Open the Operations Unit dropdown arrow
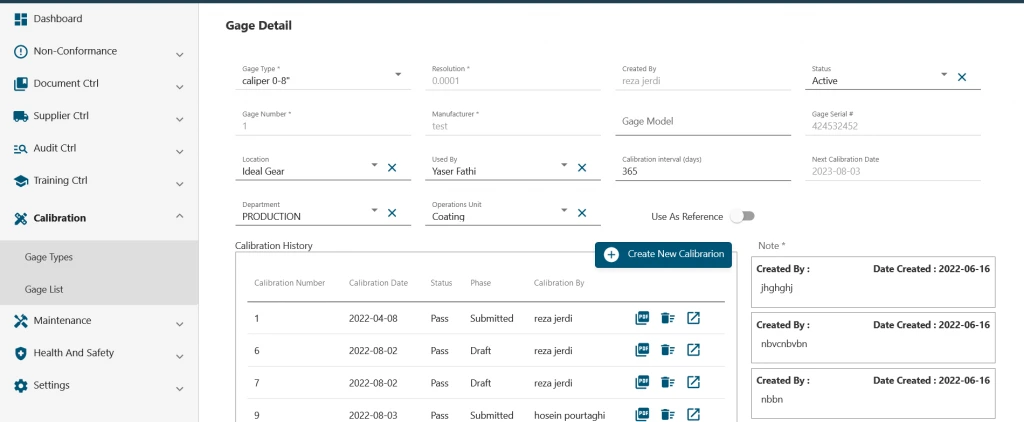The width and height of the screenshot is (1024, 422). [564, 210]
